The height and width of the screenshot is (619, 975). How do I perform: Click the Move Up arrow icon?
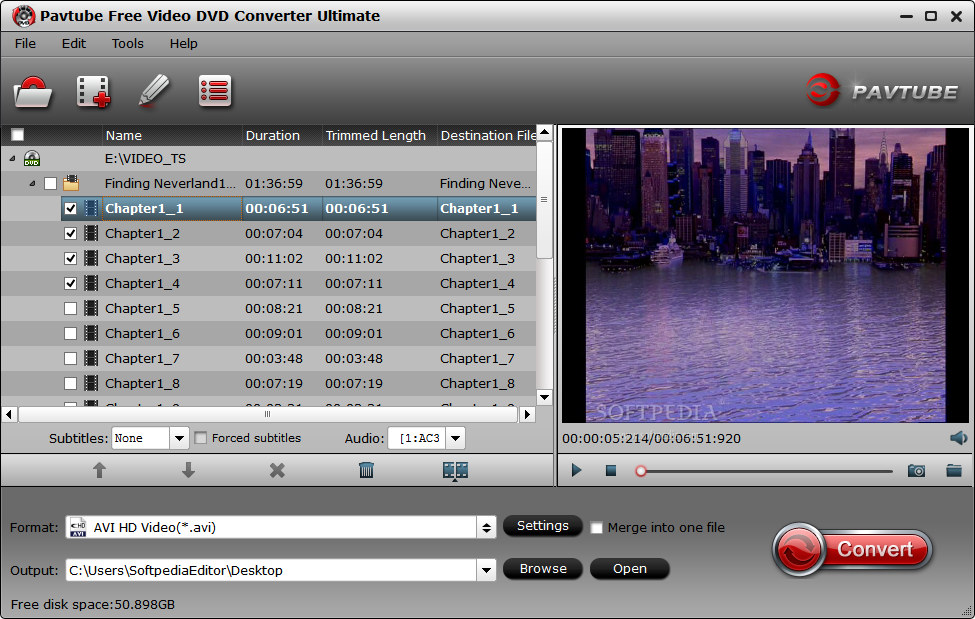99,470
